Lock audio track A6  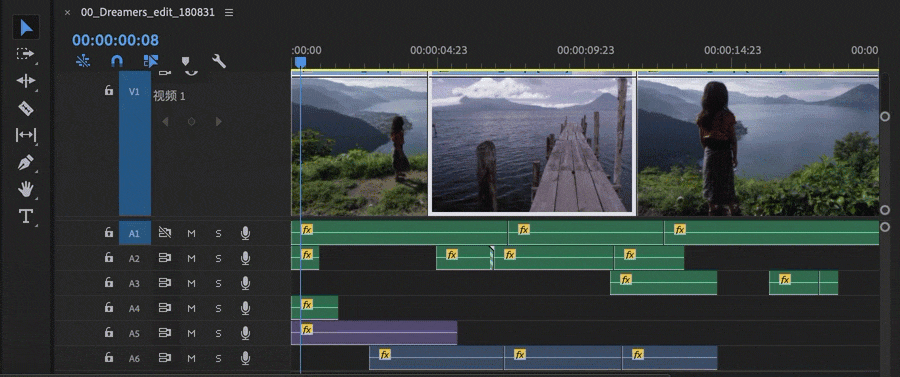tap(108, 357)
